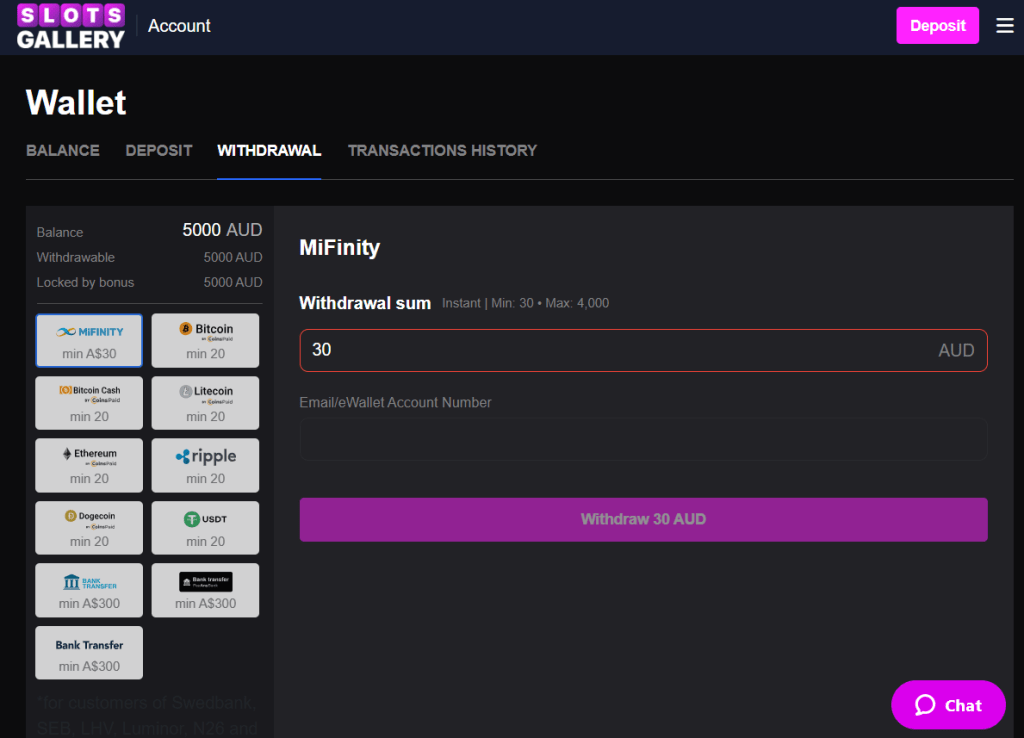
Task: Open the live Chat button
Action: click(x=948, y=705)
